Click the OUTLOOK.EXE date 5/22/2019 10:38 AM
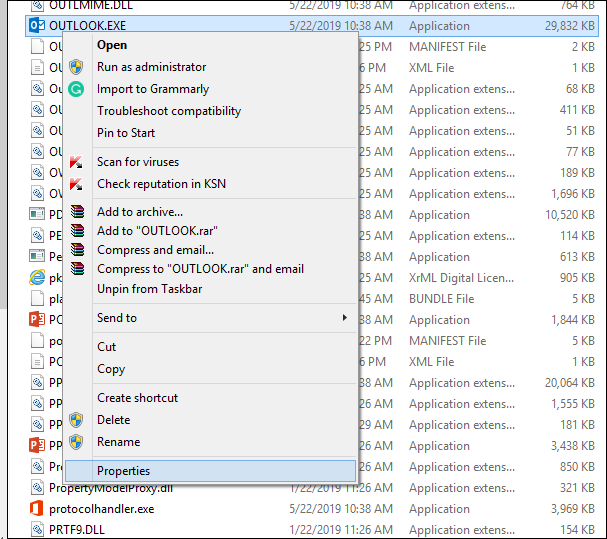Image resolution: width=607 pixels, height=539 pixels. [x=341, y=26]
